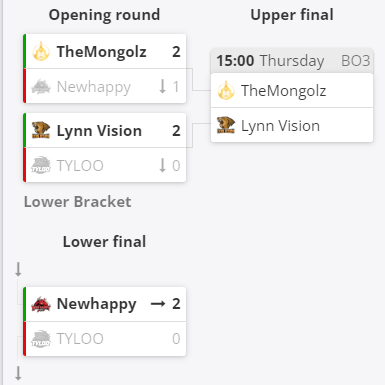Open TheMongolz team name in Upper final
Image resolution: width=385 pixels, height=385 pixels.
(x=283, y=91)
